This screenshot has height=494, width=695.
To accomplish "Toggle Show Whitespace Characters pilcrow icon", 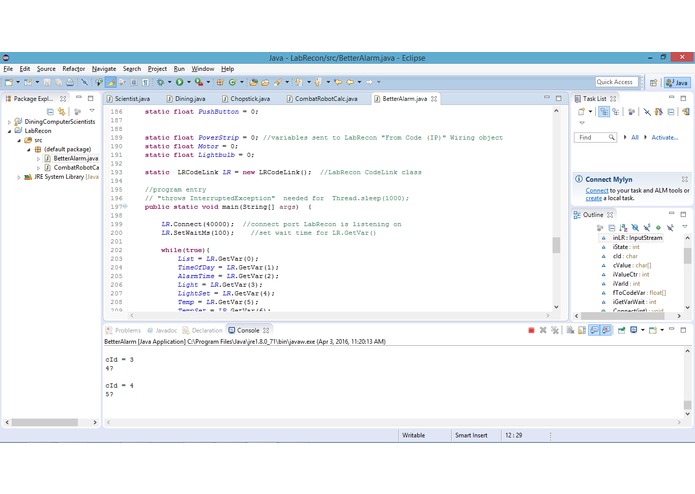I will click(145, 82).
